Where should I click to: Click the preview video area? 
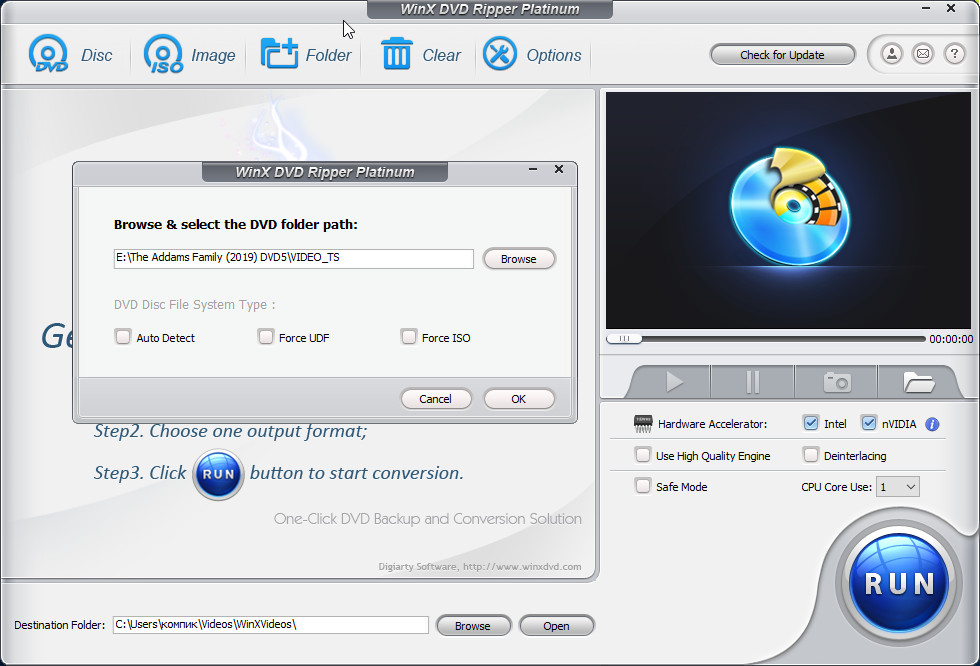click(788, 210)
